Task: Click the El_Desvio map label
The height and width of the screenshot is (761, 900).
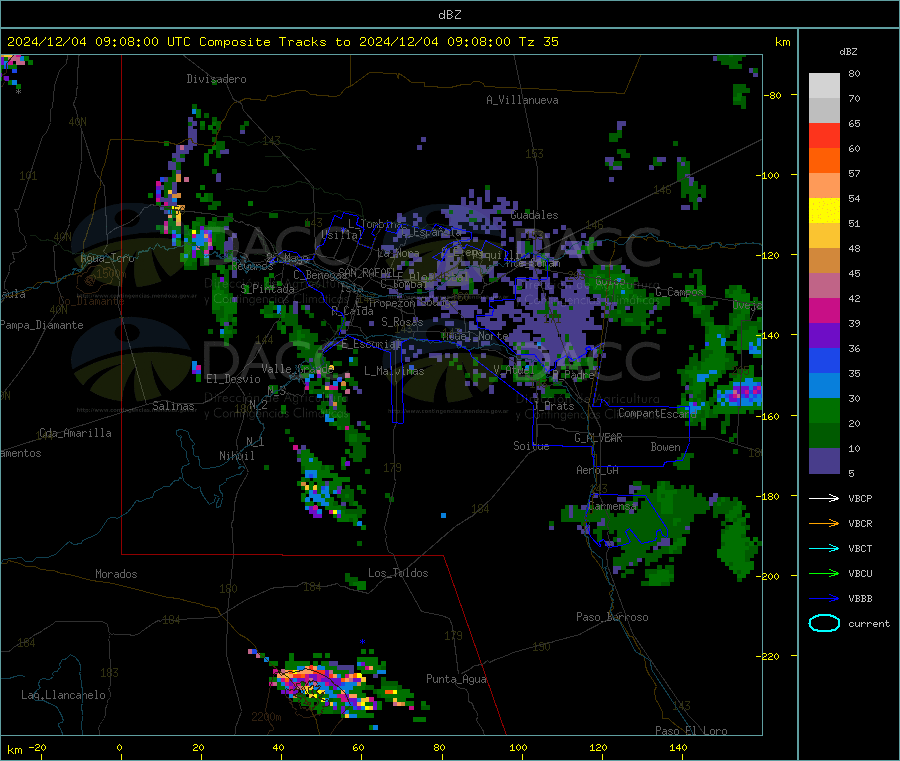Action: [x=233, y=379]
